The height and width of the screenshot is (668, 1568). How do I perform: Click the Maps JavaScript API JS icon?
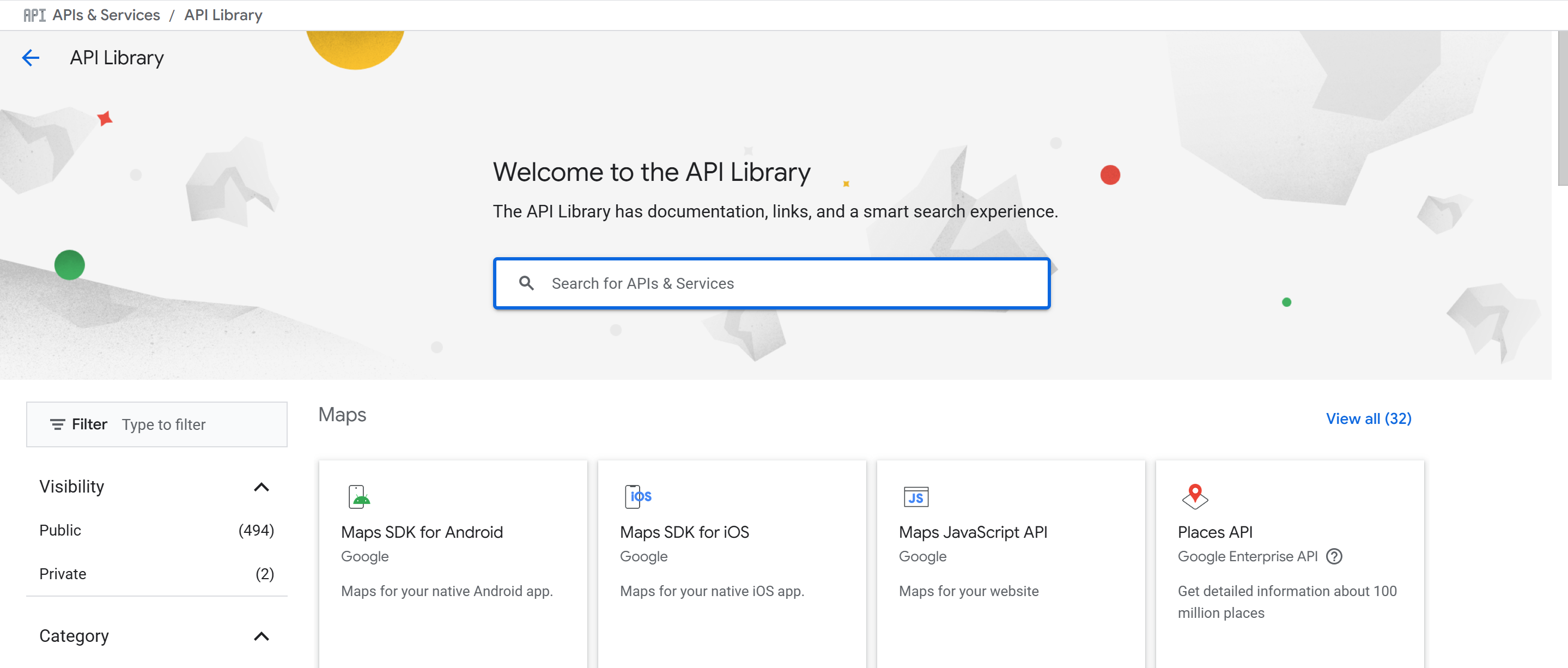click(915, 497)
